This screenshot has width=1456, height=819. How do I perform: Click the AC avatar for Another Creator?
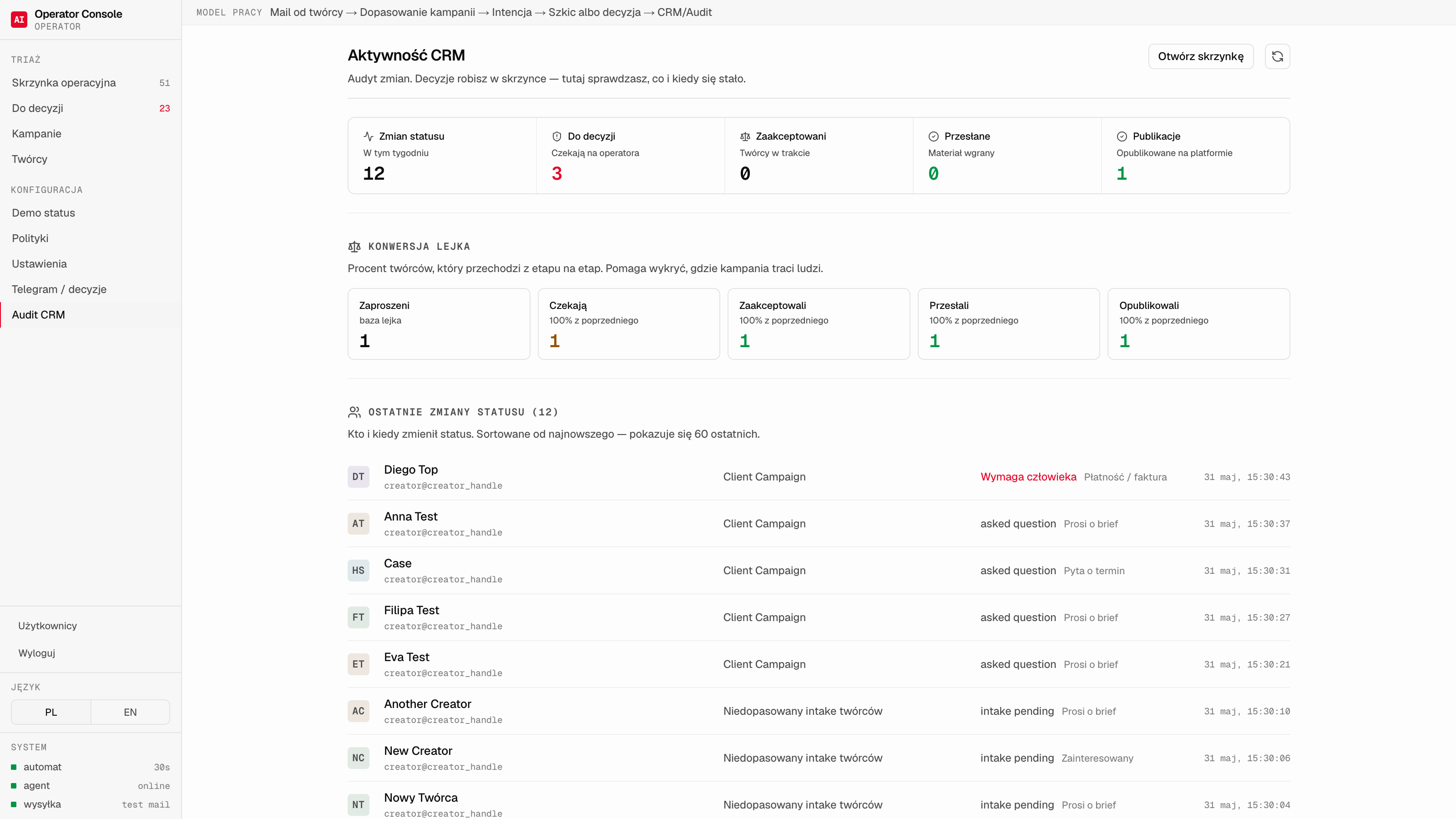click(x=359, y=711)
